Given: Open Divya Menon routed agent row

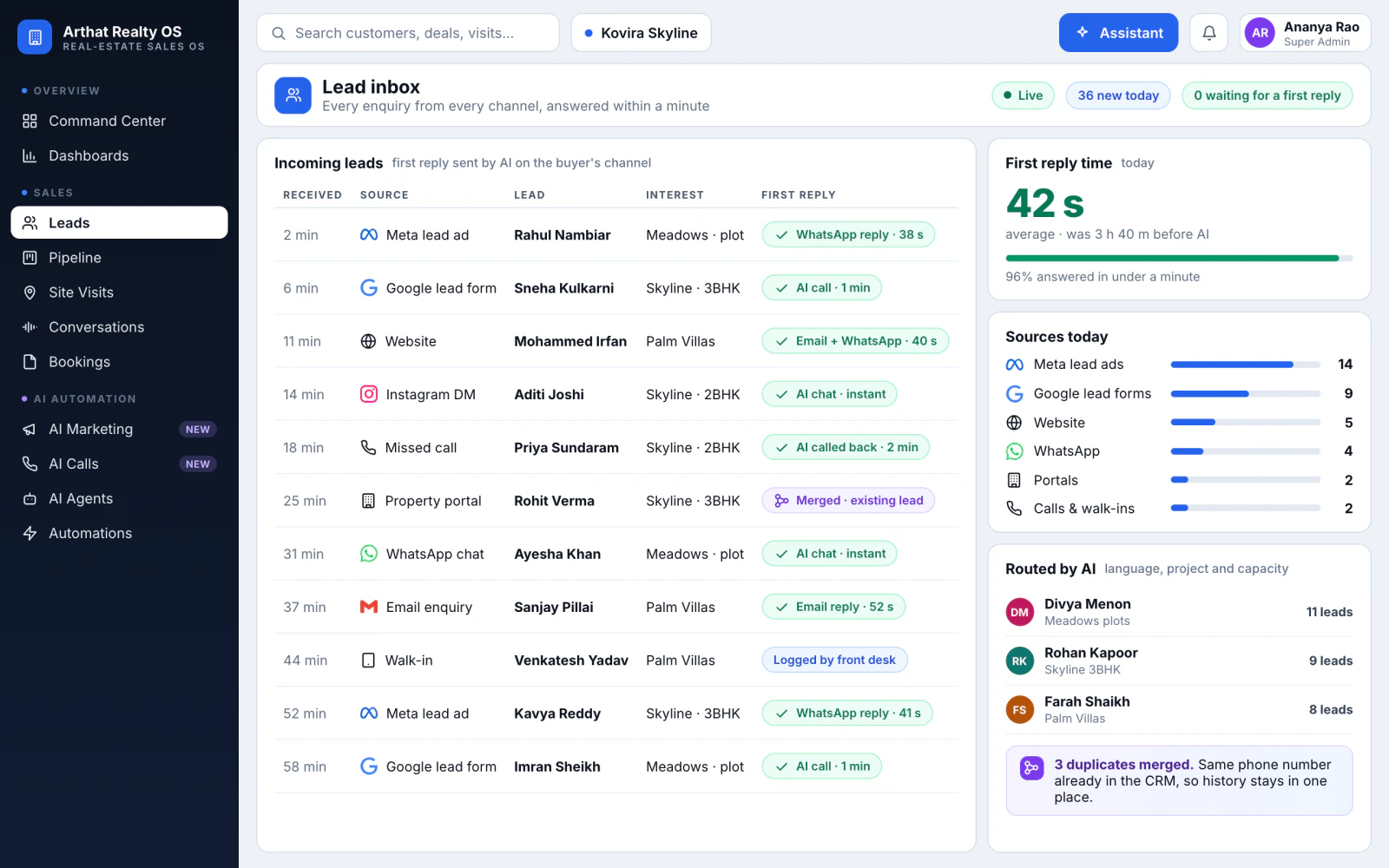Looking at the screenshot, I should tap(1179, 612).
